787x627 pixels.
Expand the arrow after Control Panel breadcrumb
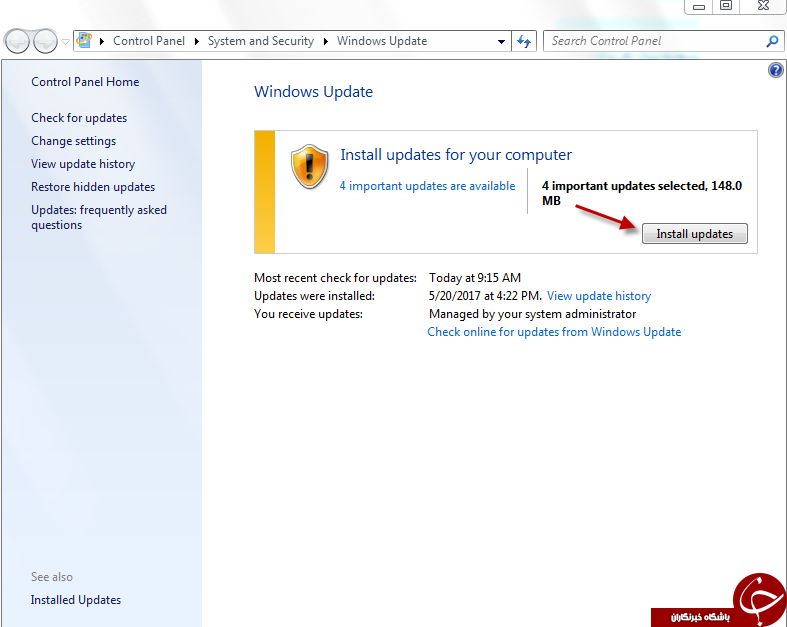coord(197,41)
